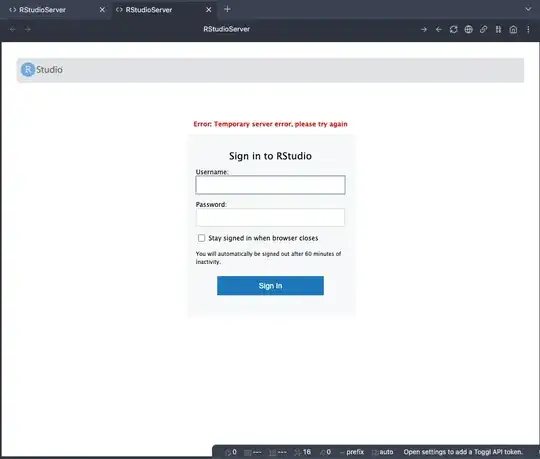Go to the home page icon
Screen dimensions: 540x459
pyautogui.click(x=513, y=30)
